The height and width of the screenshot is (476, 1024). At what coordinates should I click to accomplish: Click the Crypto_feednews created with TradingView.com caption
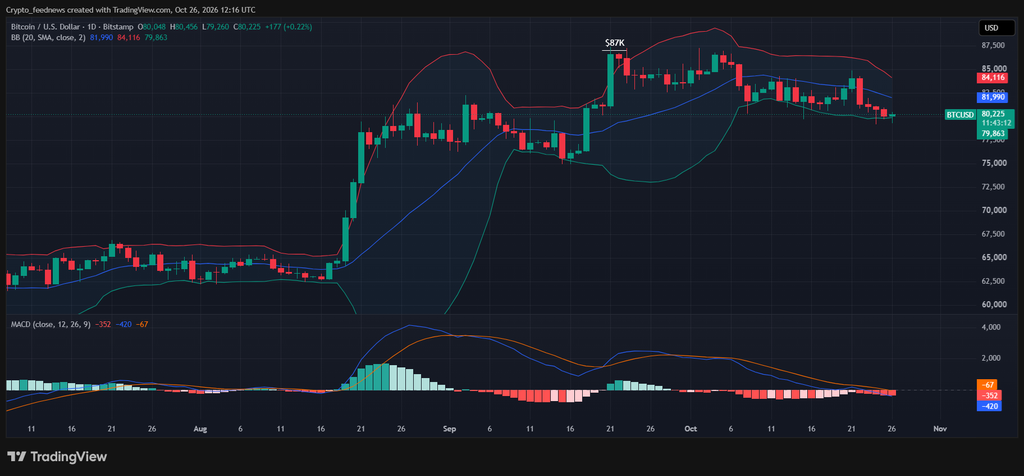tap(131, 10)
